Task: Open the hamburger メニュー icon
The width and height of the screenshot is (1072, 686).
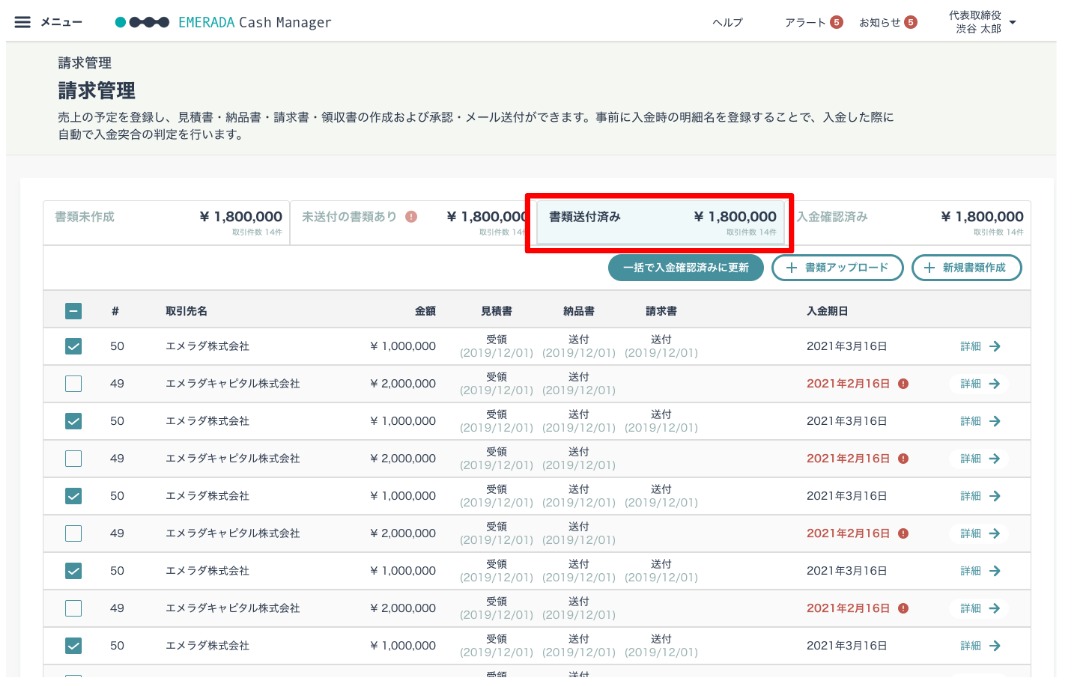Action: coord(23,22)
